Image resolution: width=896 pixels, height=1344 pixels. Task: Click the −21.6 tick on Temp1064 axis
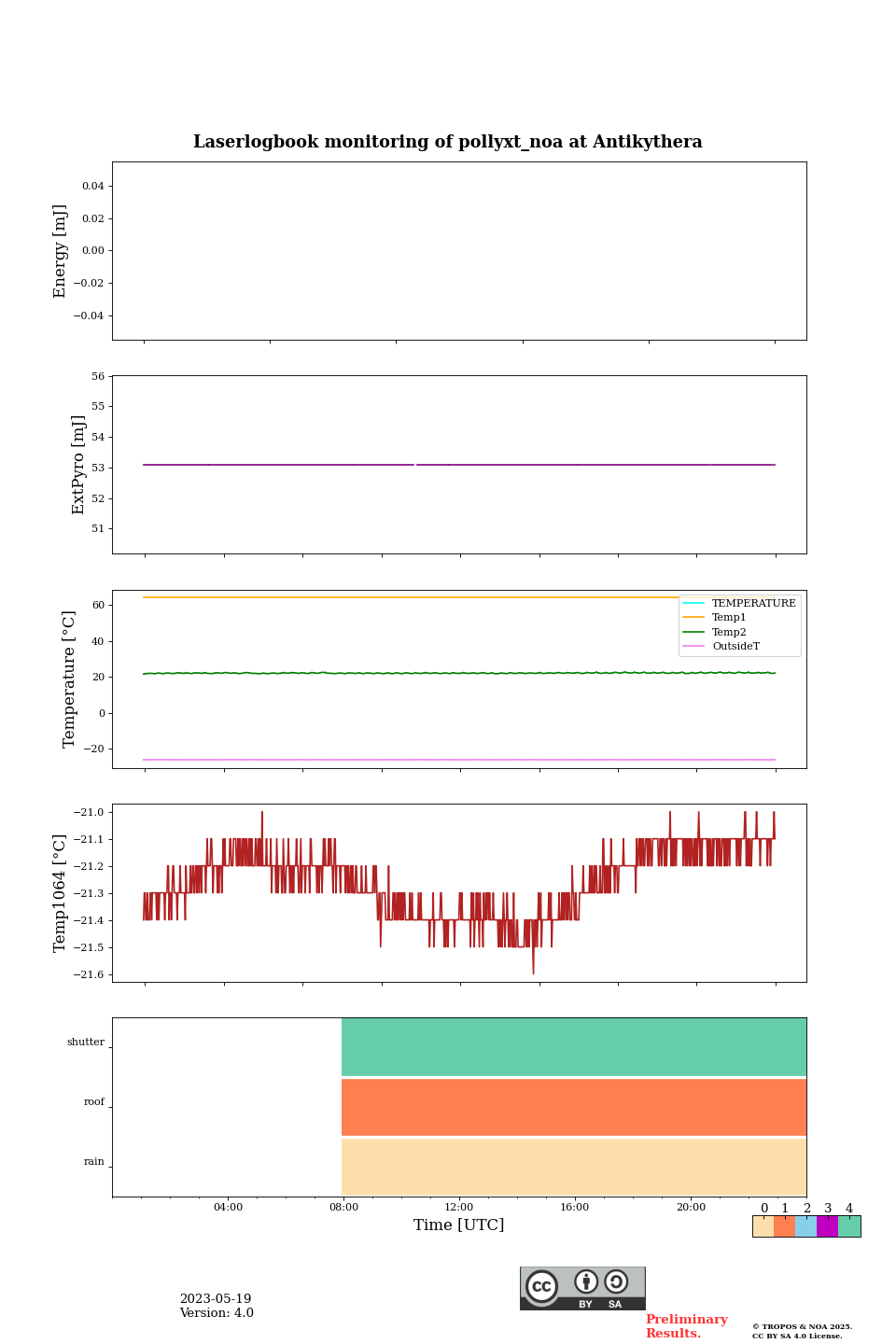point(90,974)
